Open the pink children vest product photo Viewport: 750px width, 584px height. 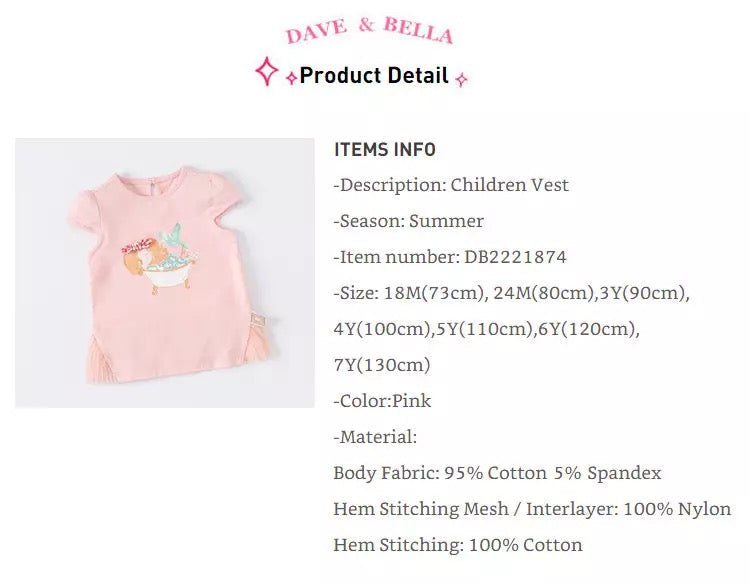coord(165,272)
